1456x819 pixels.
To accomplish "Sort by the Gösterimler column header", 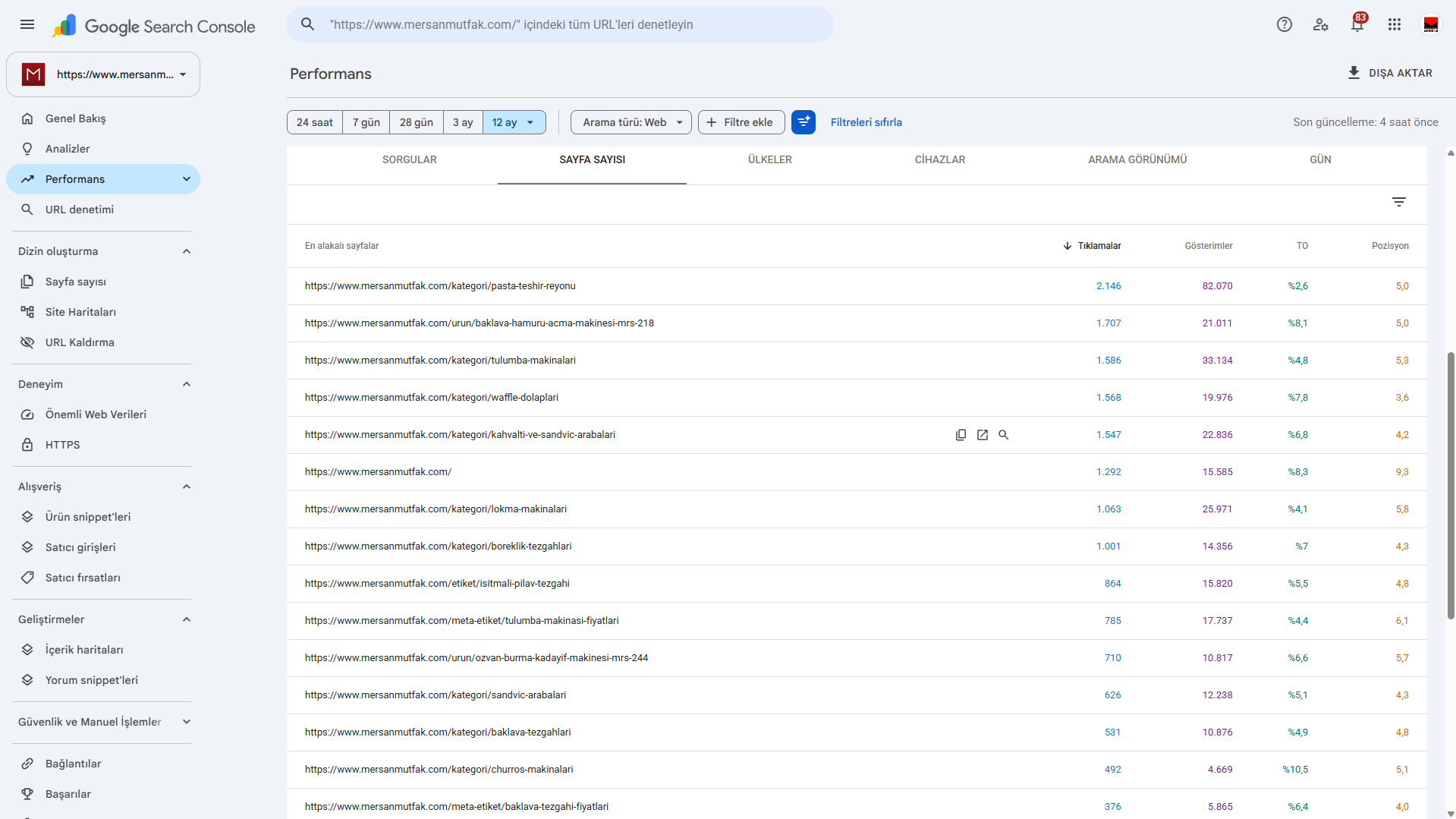I will tap(1209, 246).
